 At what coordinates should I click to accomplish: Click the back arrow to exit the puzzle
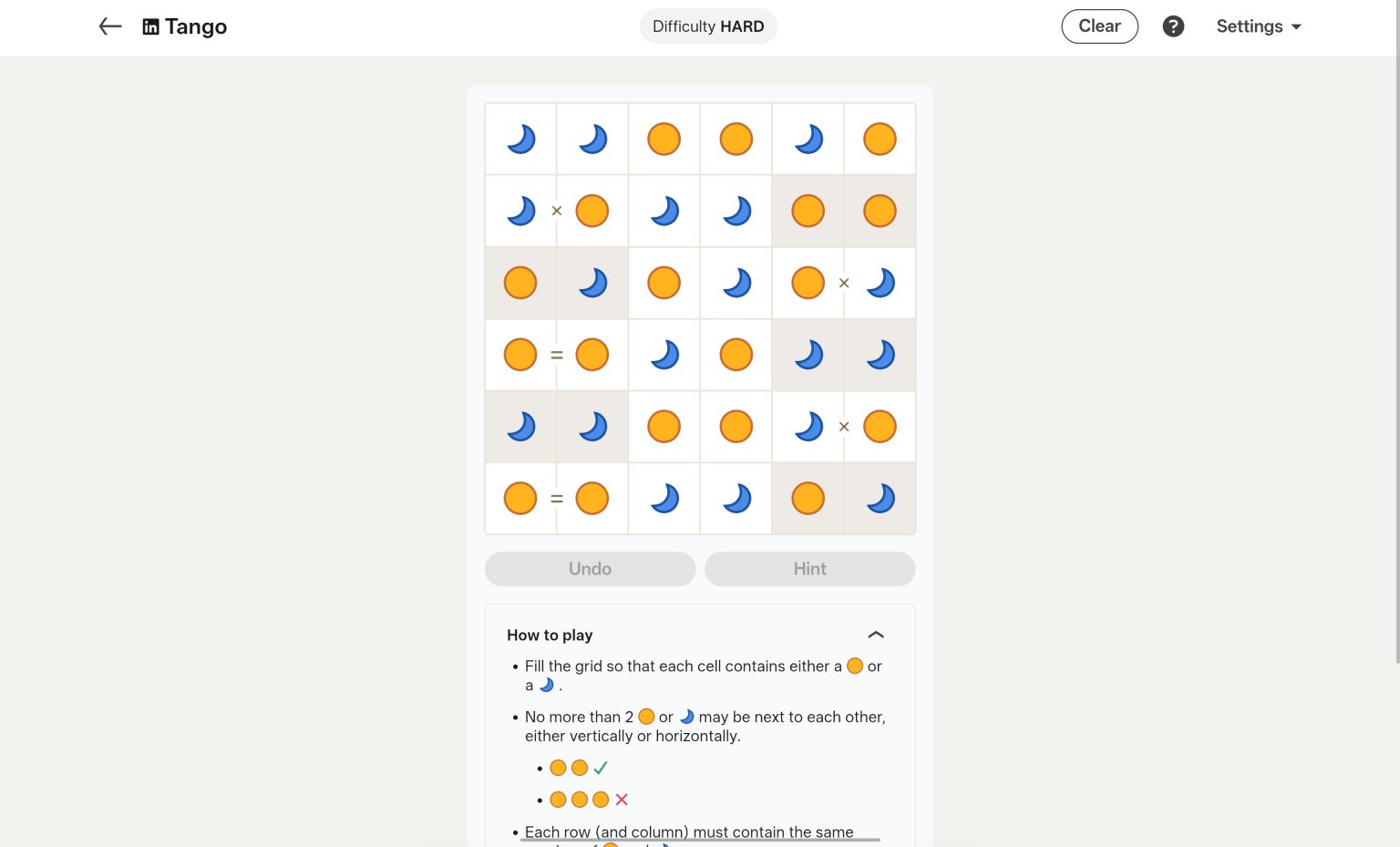point(109,26)
